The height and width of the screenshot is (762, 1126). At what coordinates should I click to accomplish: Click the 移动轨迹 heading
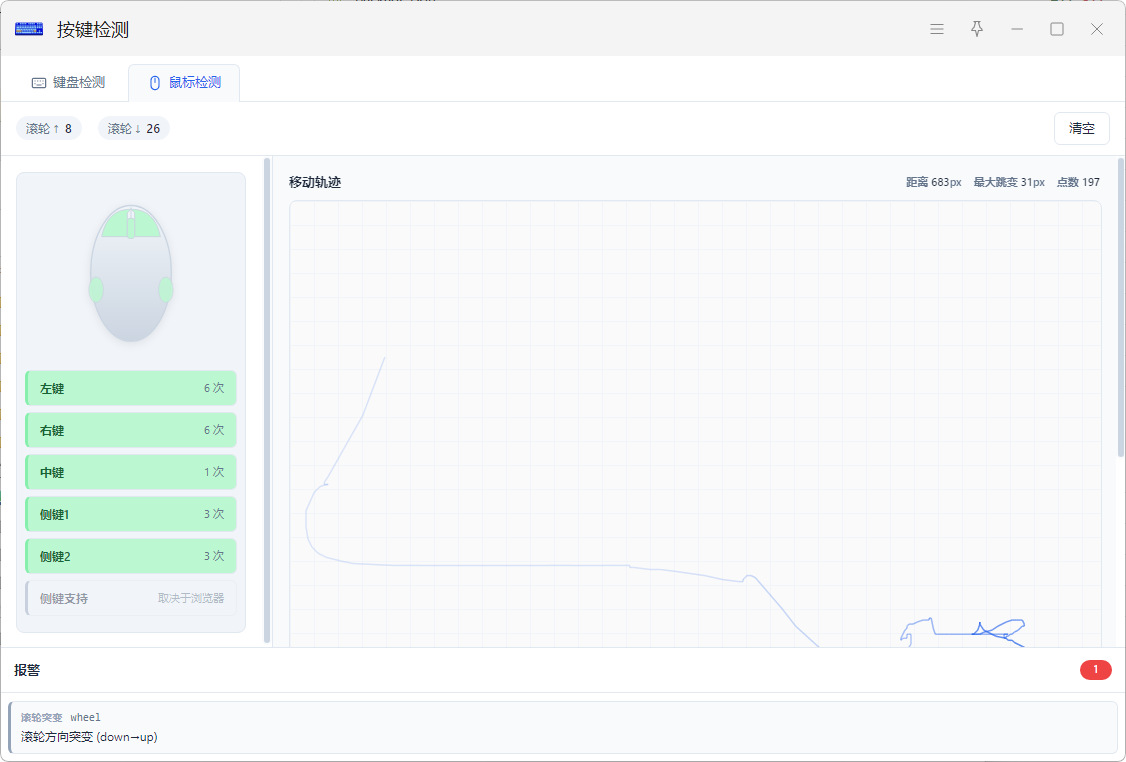point(315,182)
